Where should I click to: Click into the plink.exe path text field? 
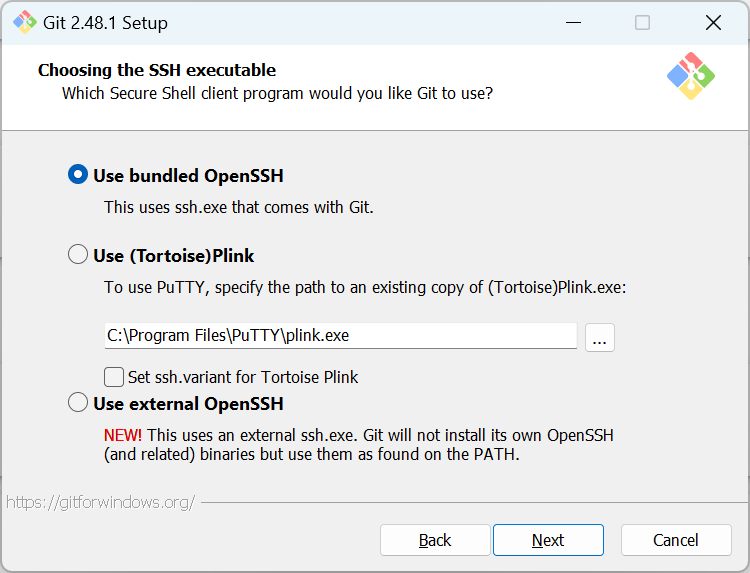[341, 336]
